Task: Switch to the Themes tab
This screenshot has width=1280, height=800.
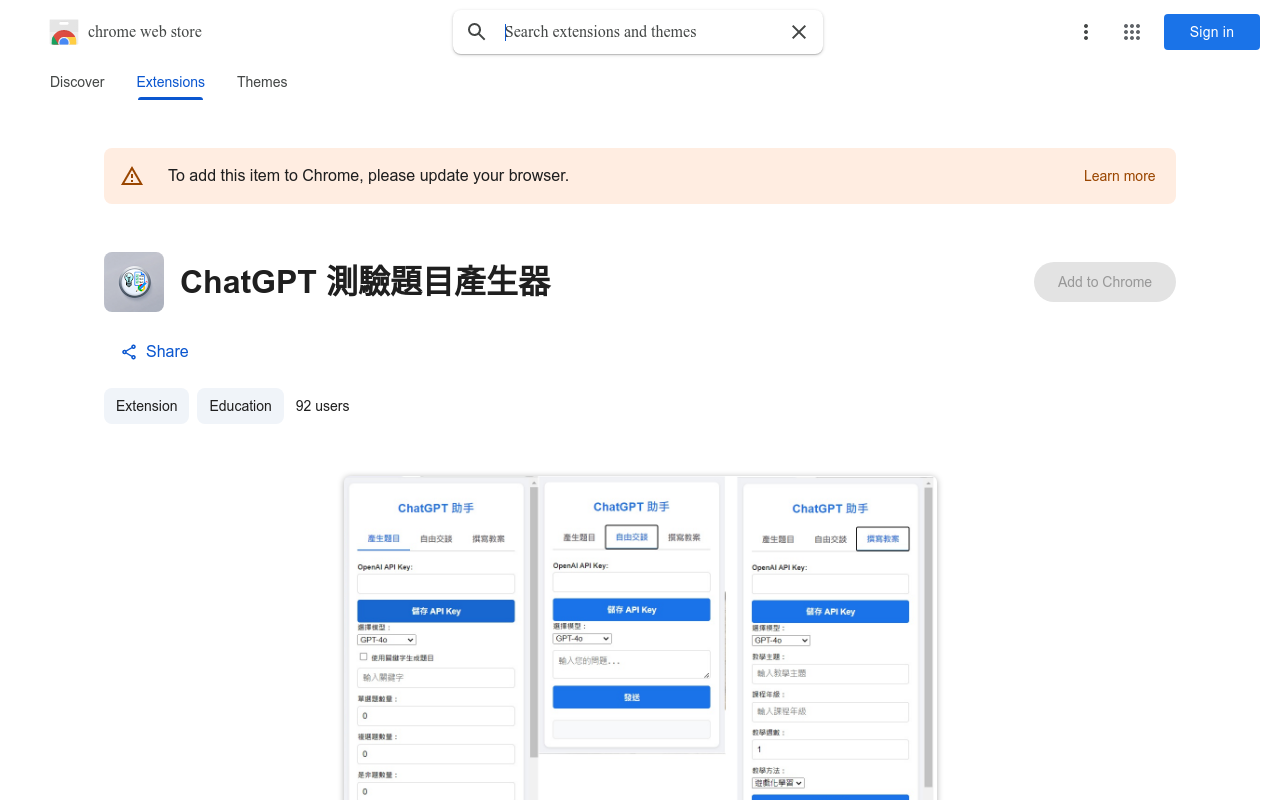Action: (262, 82)
